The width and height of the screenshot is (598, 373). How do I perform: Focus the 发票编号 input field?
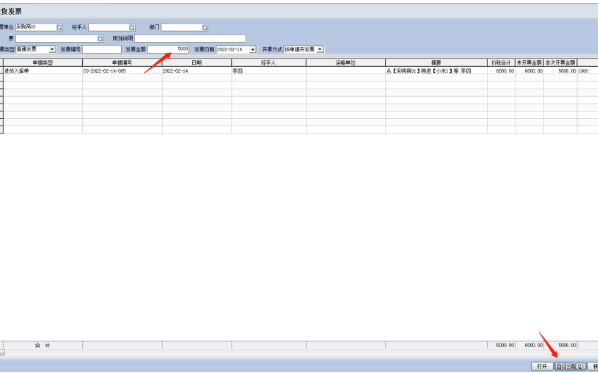click(x=102, y=49)
